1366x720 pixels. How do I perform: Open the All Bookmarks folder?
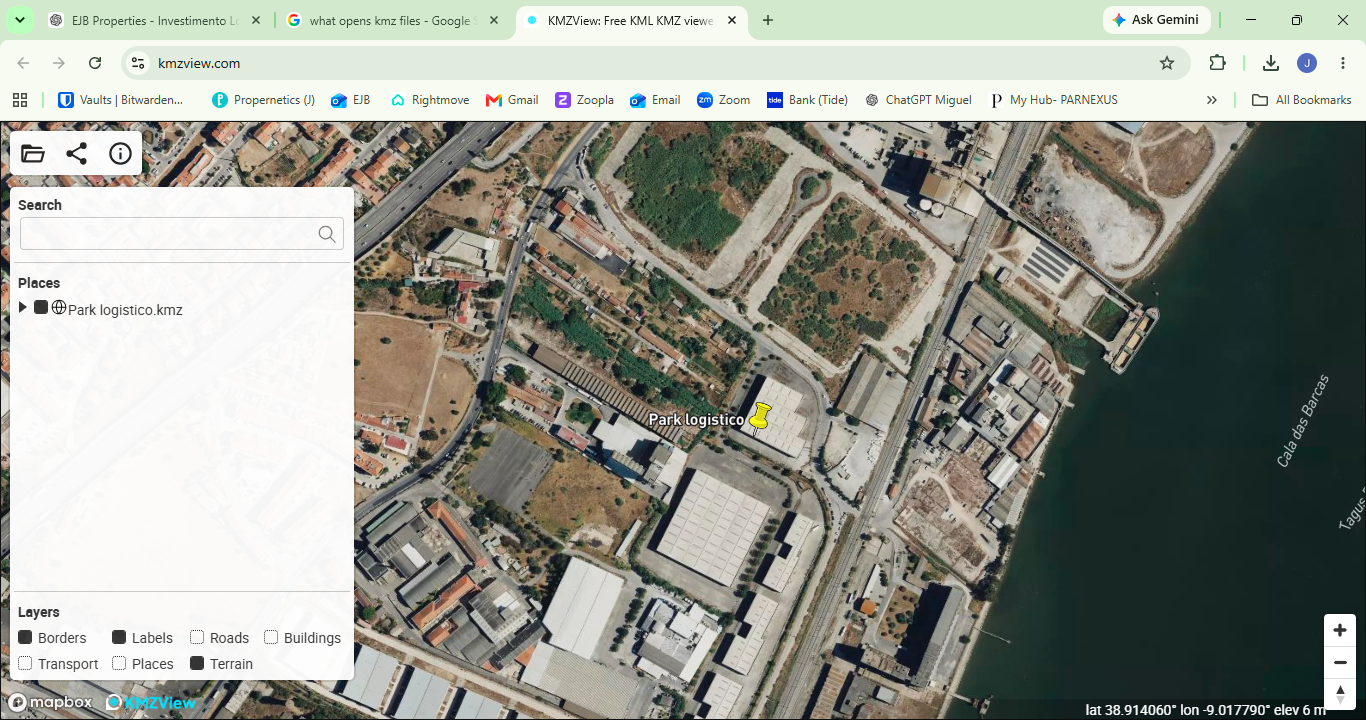1302,100
